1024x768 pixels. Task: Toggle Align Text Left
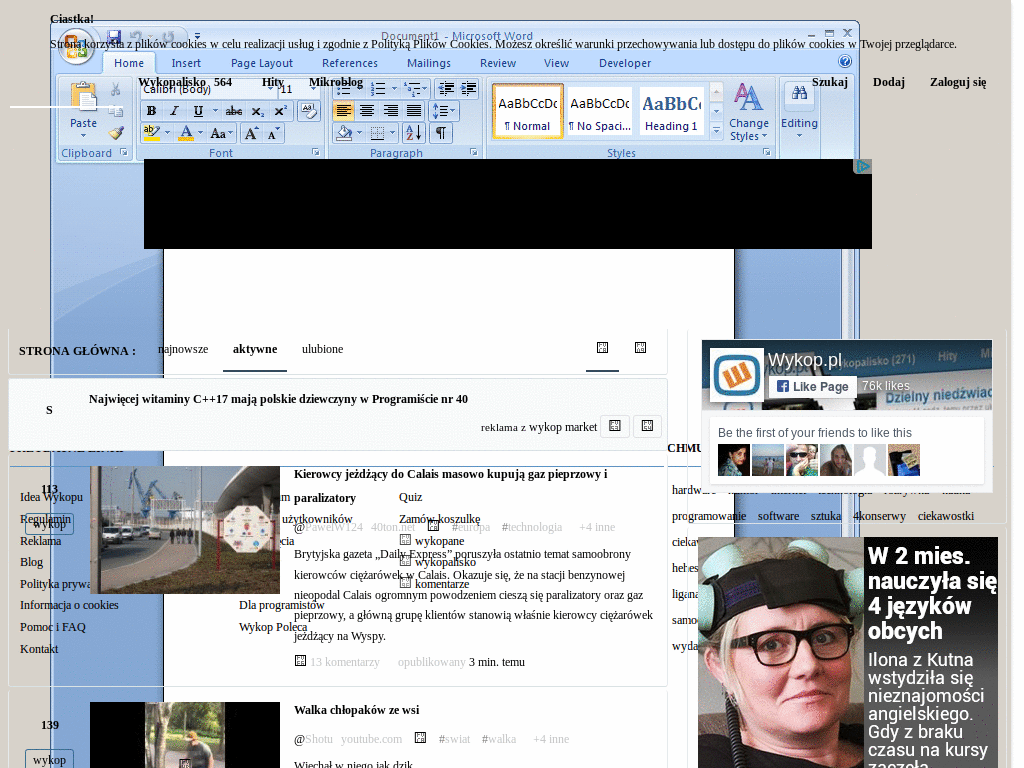pyautogui.click(x=344, y=110)
